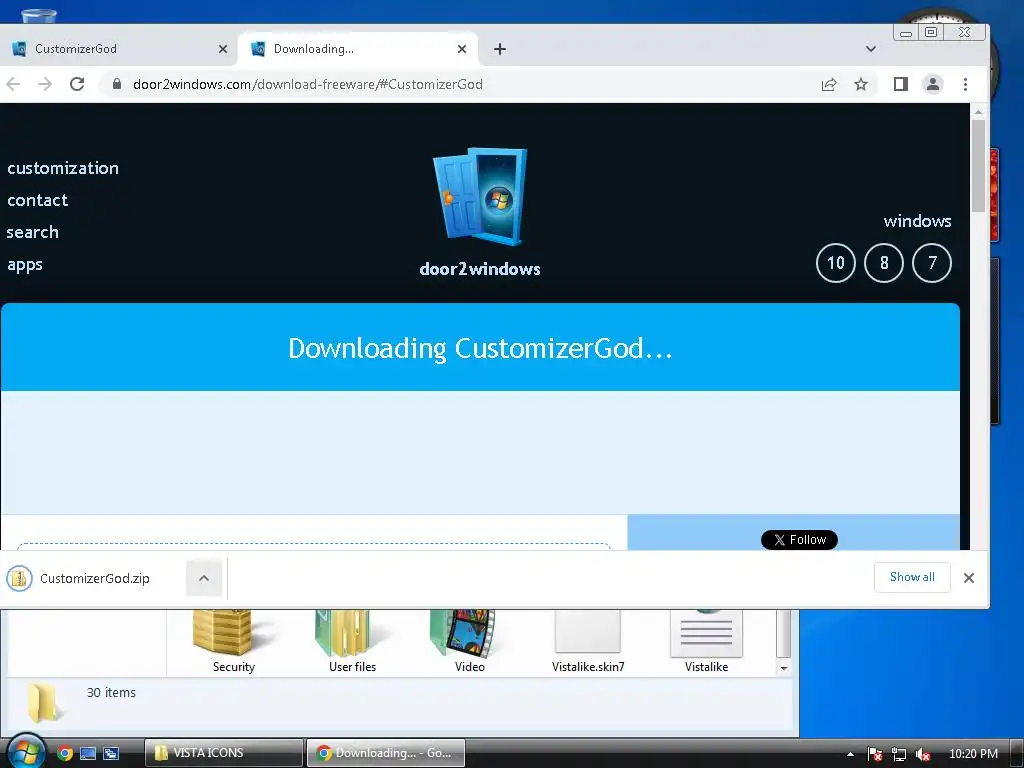Reload the page with refresh icon
Viewport: 1024px width, 768px height.
tap(77, 84)
